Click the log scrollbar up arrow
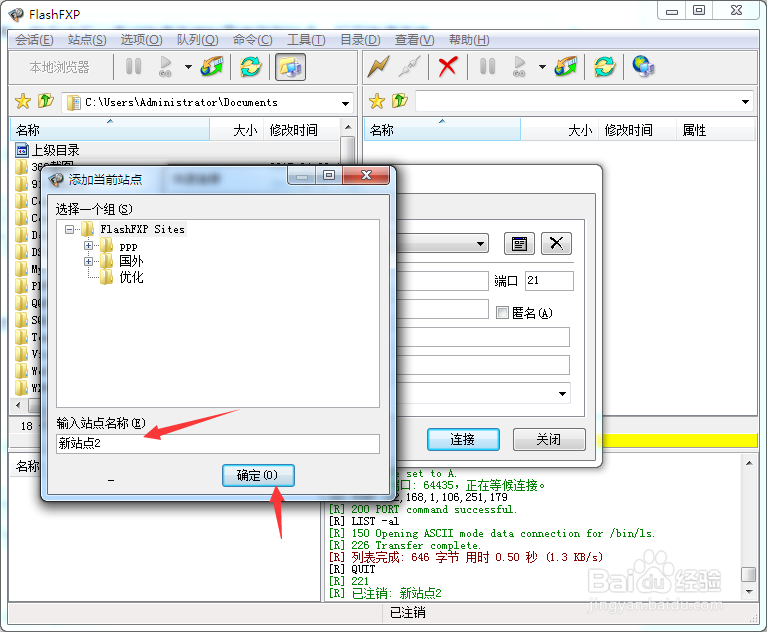 click(x=749, y=463)
